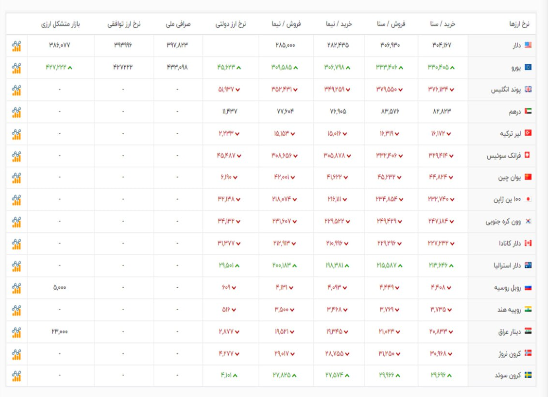Select the خرید / سنا column header
The image size is (548, 397).
click(442, 24)
